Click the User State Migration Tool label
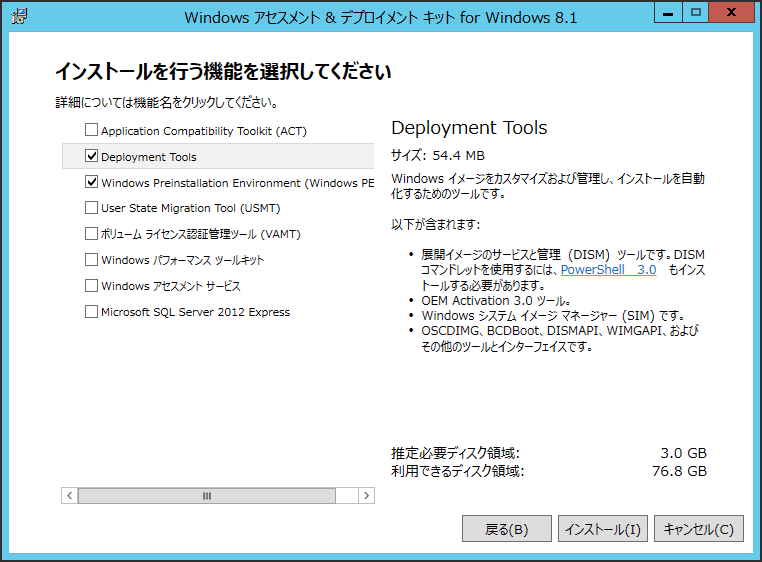Image resolution: width=762 pixels, height=562 pixels. [x=190, y=208]
